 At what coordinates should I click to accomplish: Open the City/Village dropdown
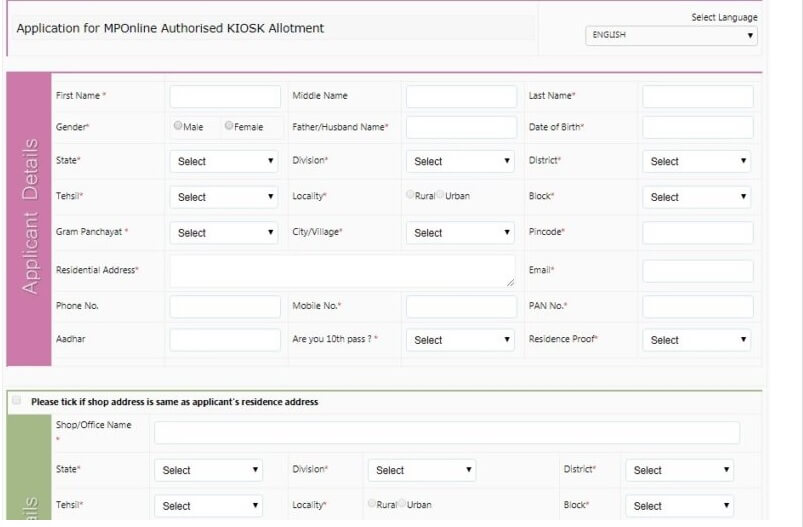[460, 233]
